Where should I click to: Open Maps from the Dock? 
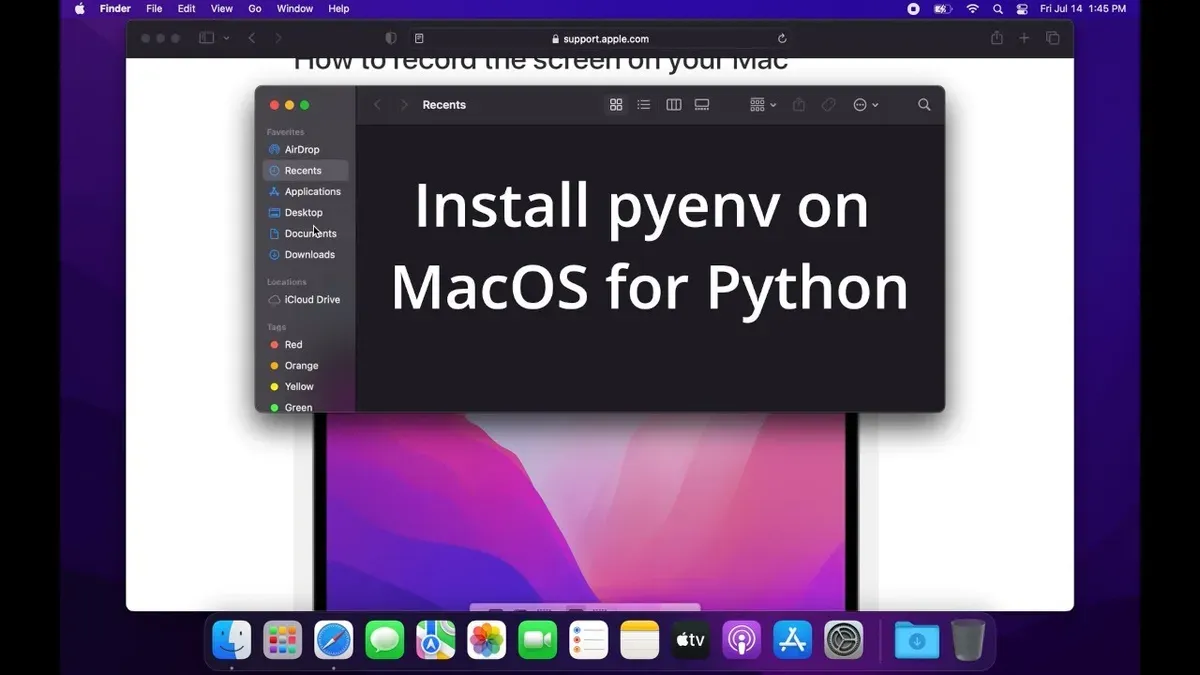pos(436,640)
